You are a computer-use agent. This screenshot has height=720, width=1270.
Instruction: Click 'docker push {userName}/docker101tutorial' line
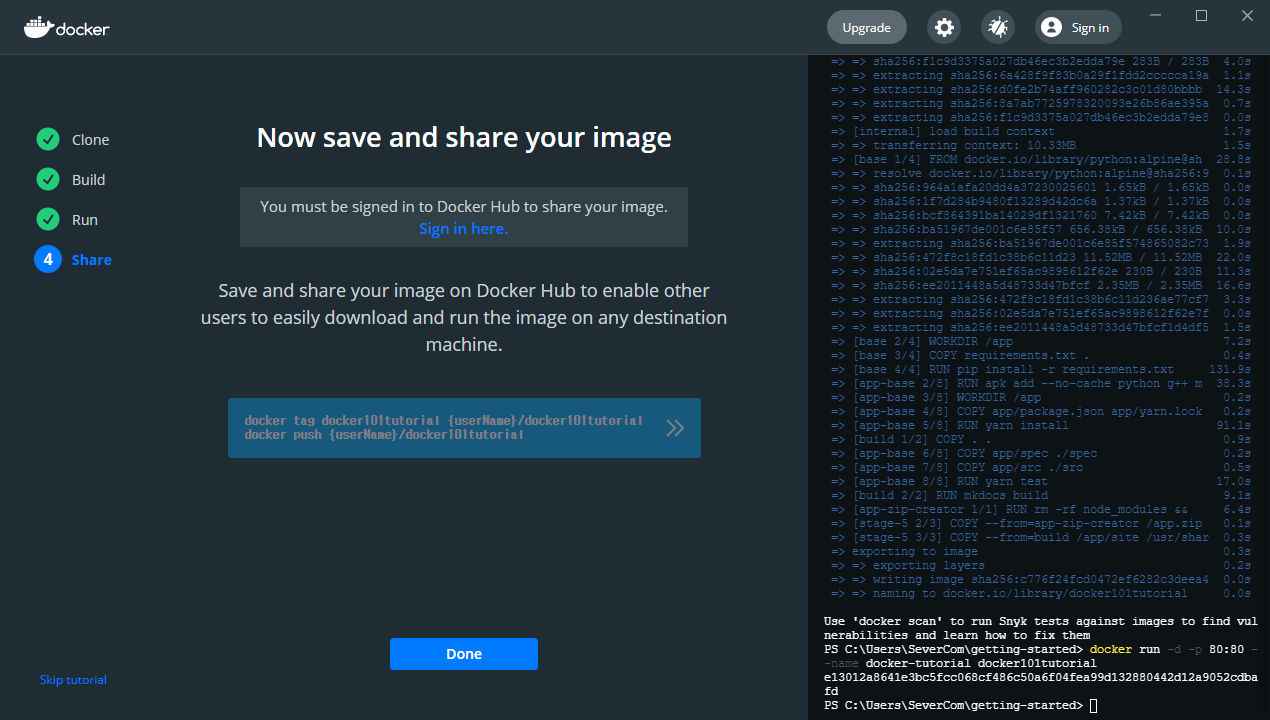[384, 435]
